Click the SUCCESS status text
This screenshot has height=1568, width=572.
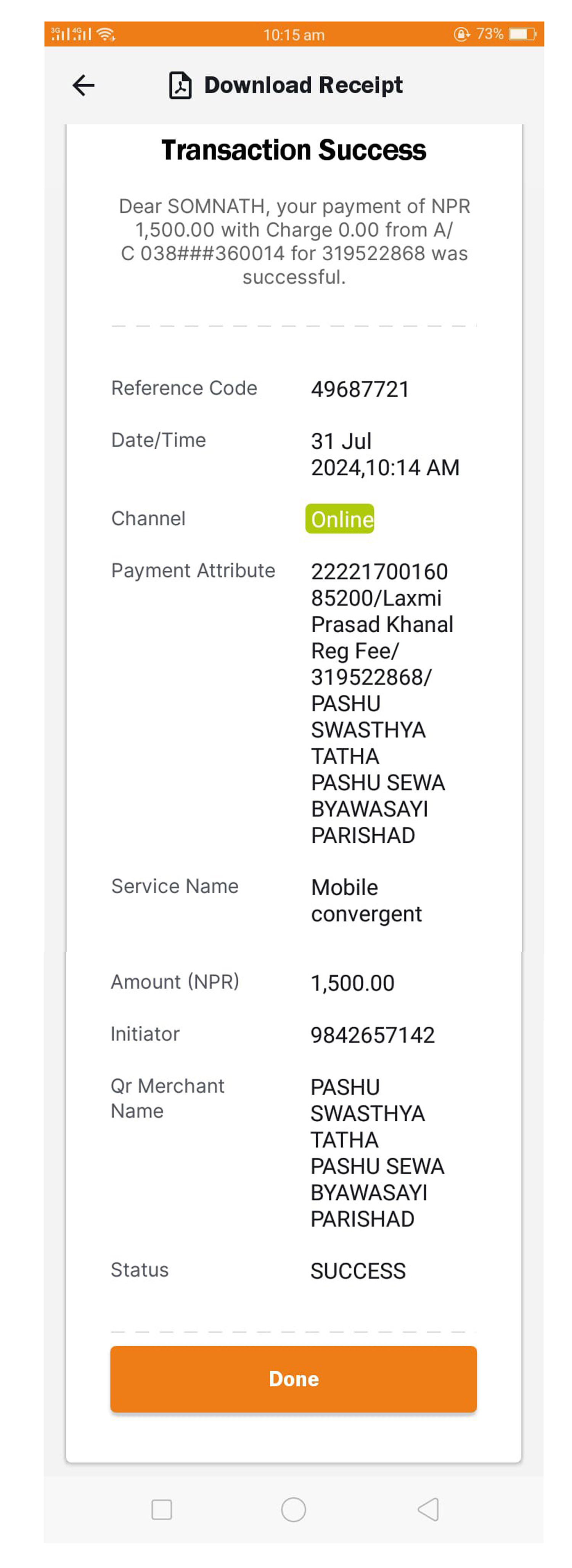tap(358, 1271)
